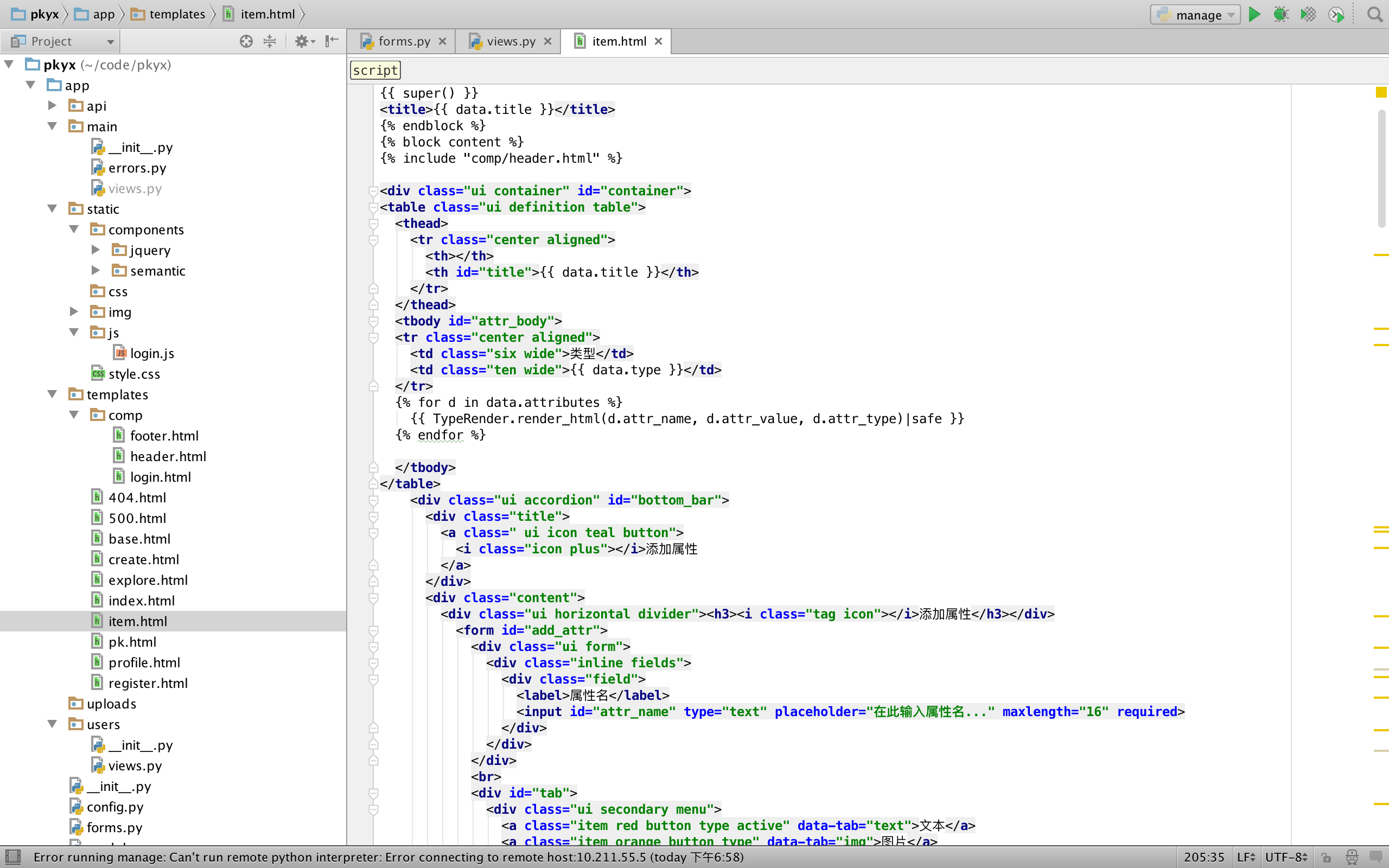Open Search Everywhere magnifier
The height and width of the screenshot is (868, 1389).
click(1374, 14)
